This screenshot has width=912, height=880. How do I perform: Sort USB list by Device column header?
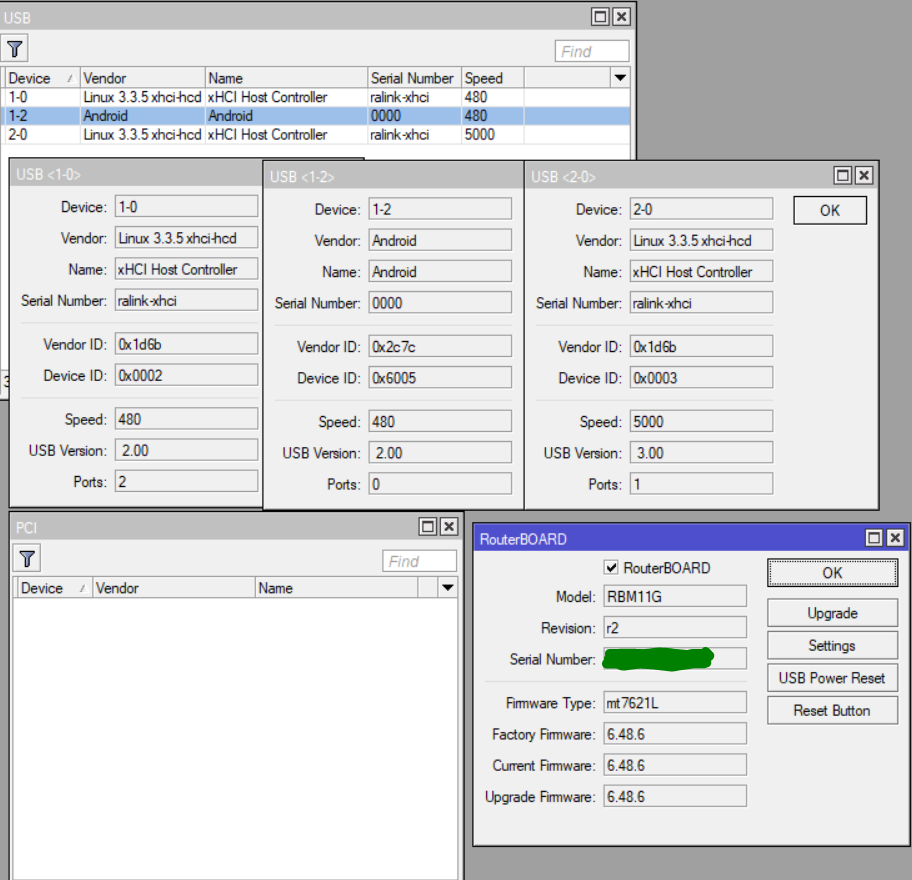[41, 78]
